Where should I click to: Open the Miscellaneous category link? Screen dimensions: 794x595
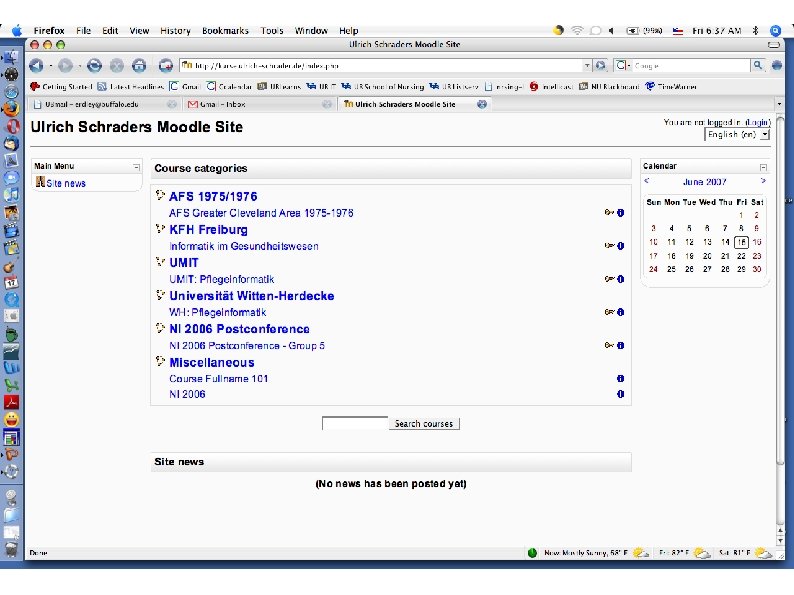click(x=212, y=363)
